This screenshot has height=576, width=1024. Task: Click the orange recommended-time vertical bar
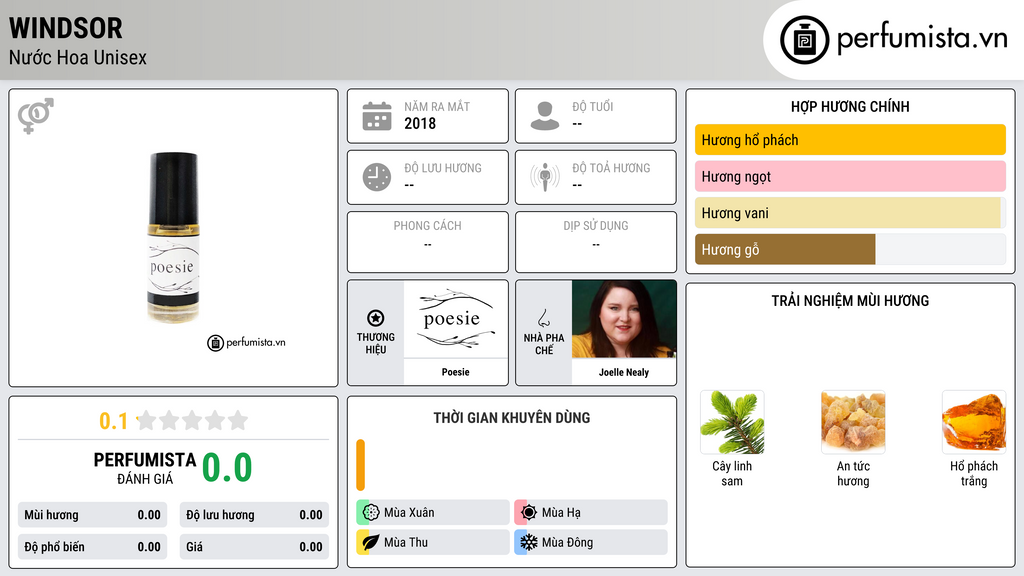coord(360,464)
